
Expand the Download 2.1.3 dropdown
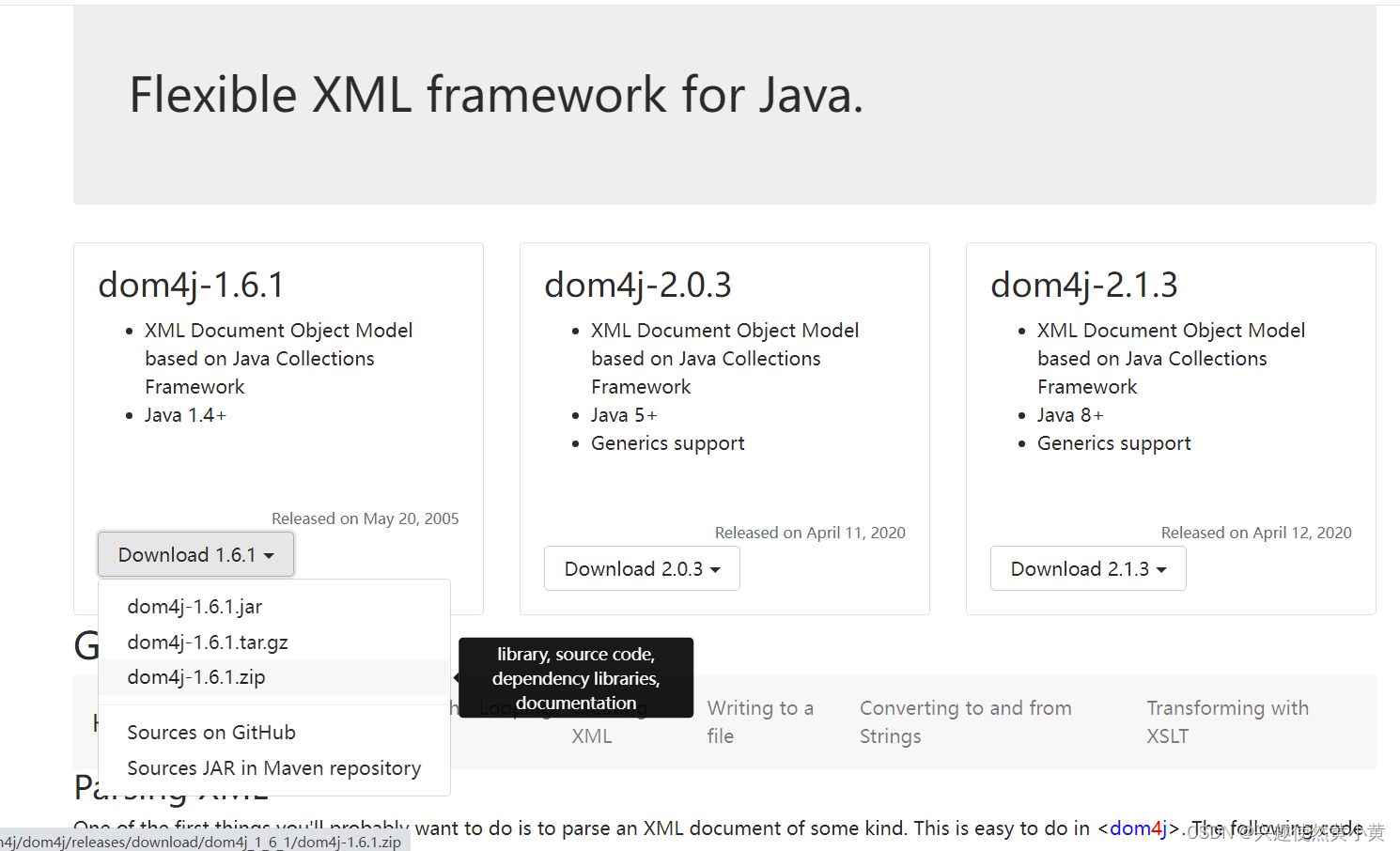tap(1088, 569)
